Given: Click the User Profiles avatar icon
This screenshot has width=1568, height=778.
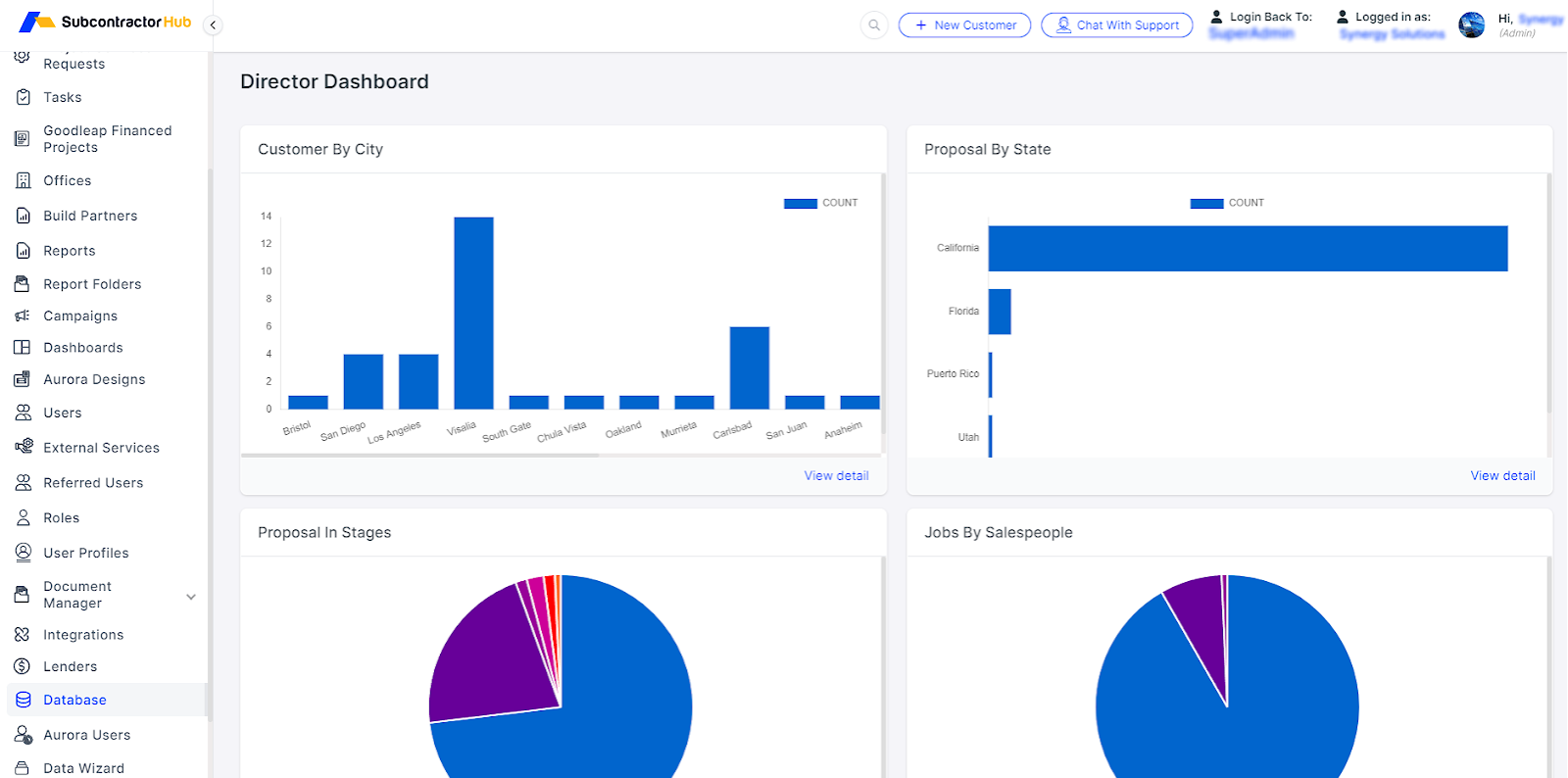Looking at the screenshot, I should 23,553.
